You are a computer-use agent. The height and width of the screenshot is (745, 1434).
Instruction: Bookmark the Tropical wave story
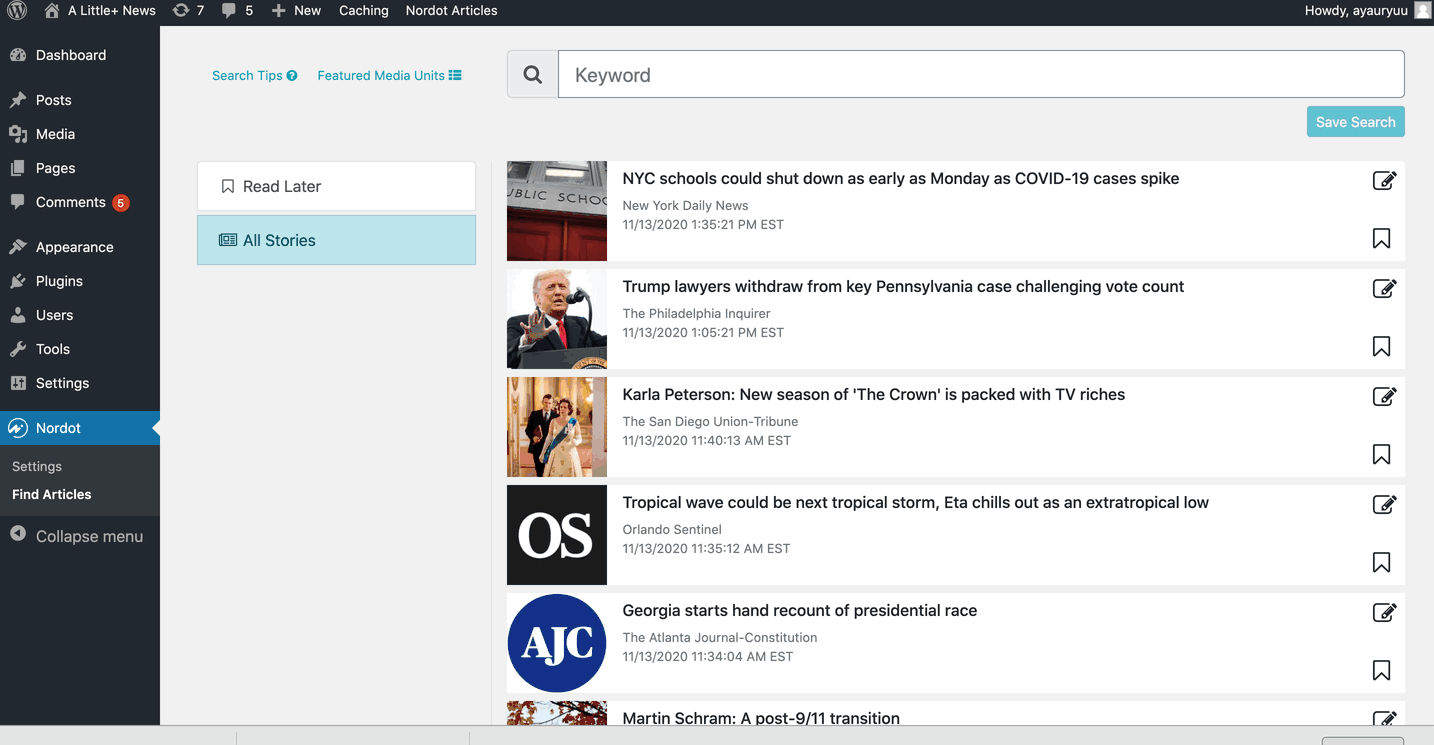click(1381, 563)
